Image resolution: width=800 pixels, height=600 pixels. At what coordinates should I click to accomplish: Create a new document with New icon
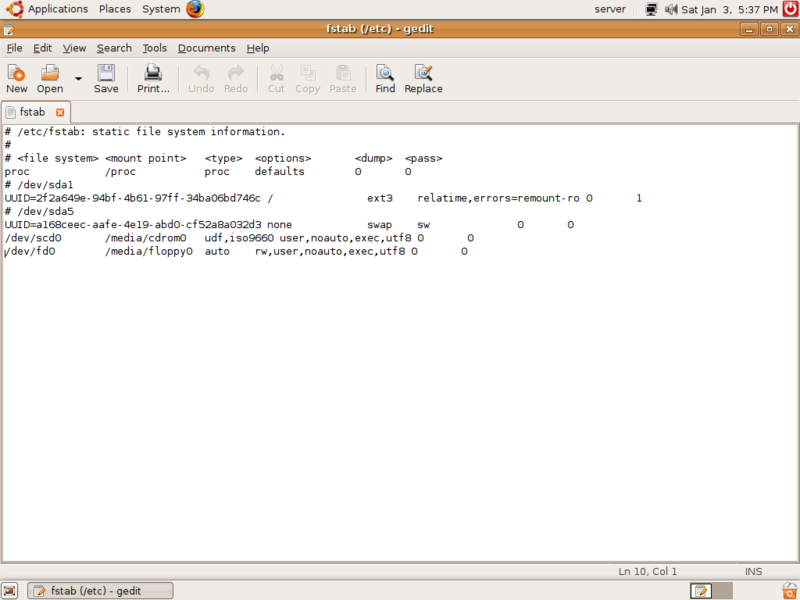[x=16, y=79]
